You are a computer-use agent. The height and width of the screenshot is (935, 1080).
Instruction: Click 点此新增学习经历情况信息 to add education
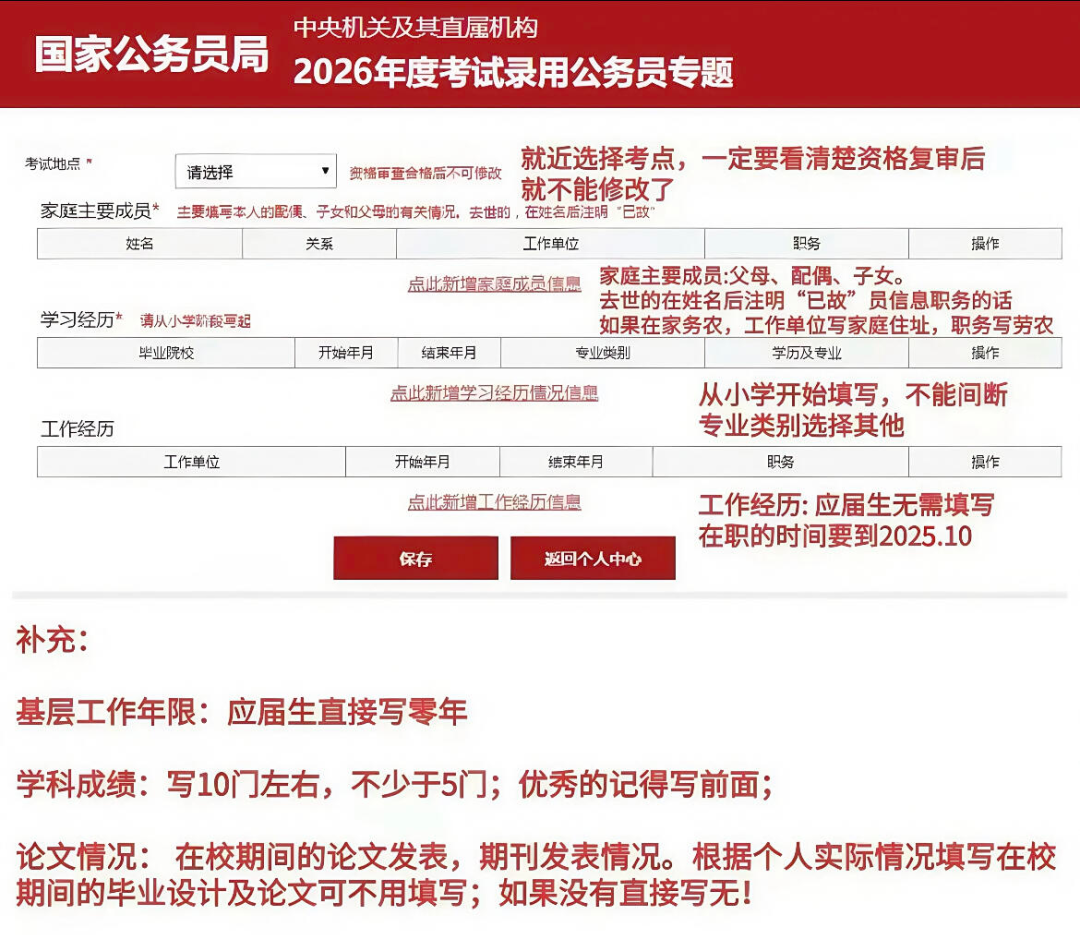pyautogui.click(x=496, y=393)
